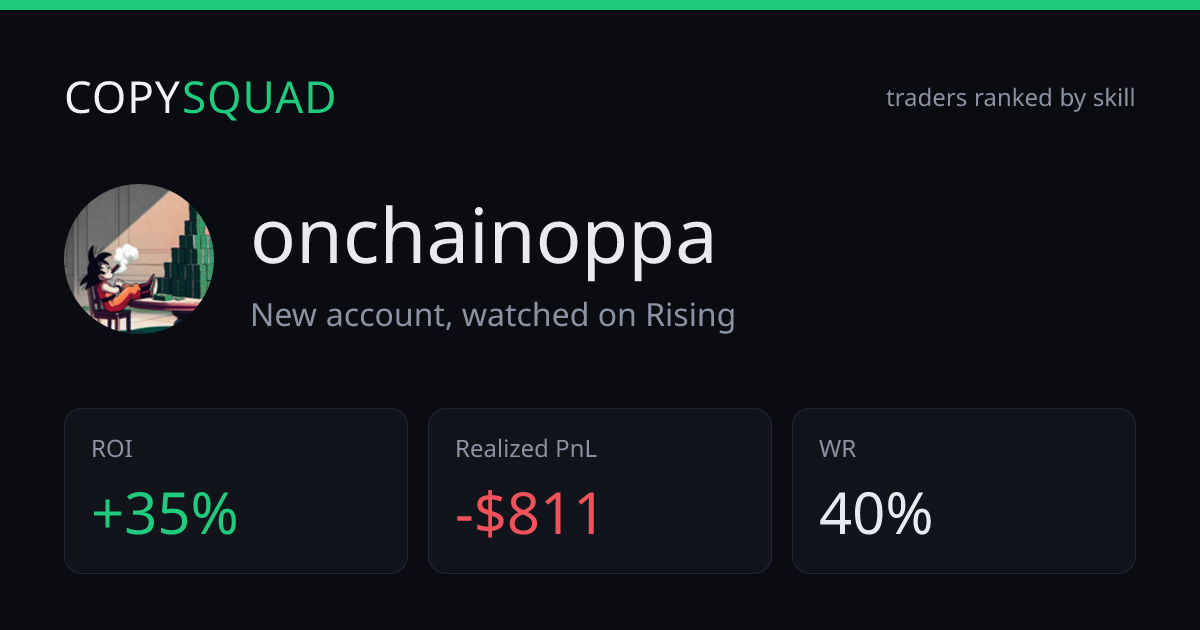1200x630 pixels.
Task: Open the Realized PnL stat card
Action: (600, 491)
